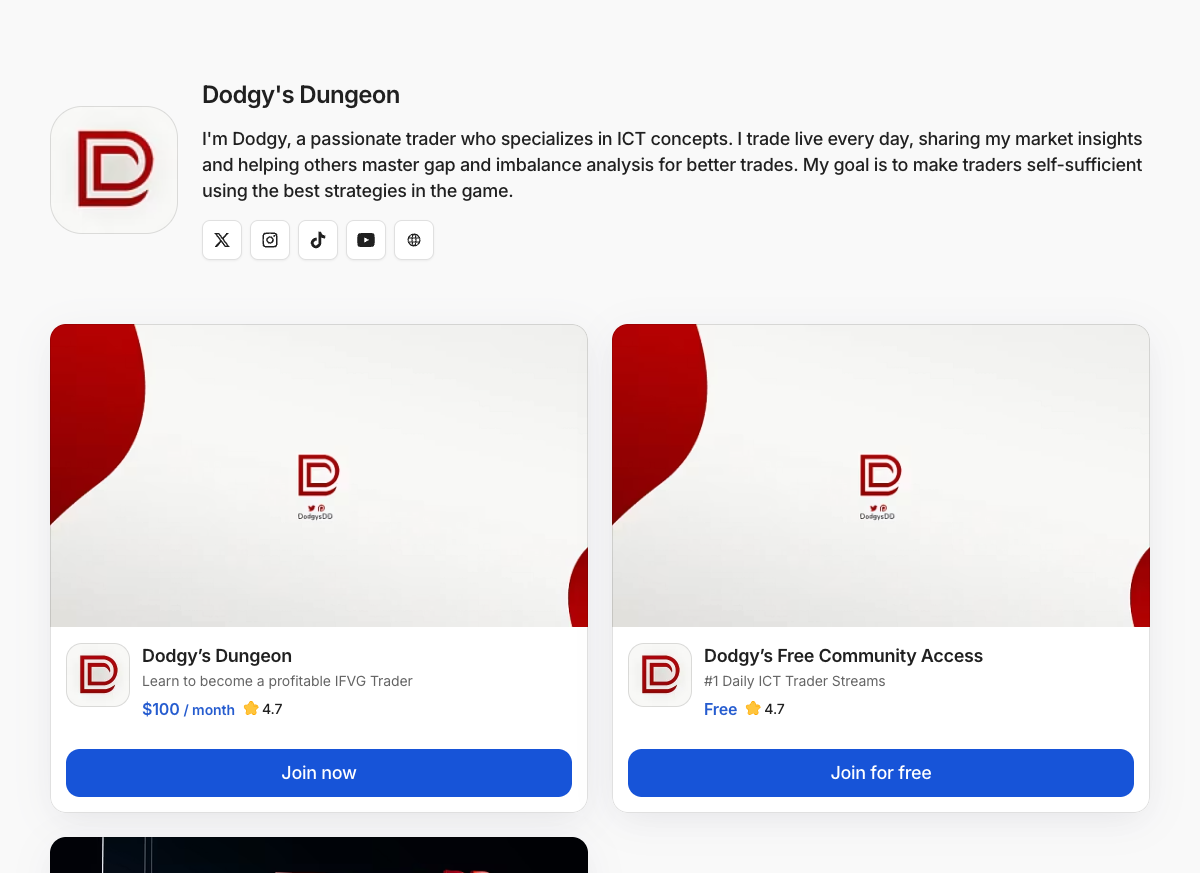Click the "#1 Daily ICT Trader Streams" subtitle
This screenshot has height=873, width=1200.
tap(794, 681)
